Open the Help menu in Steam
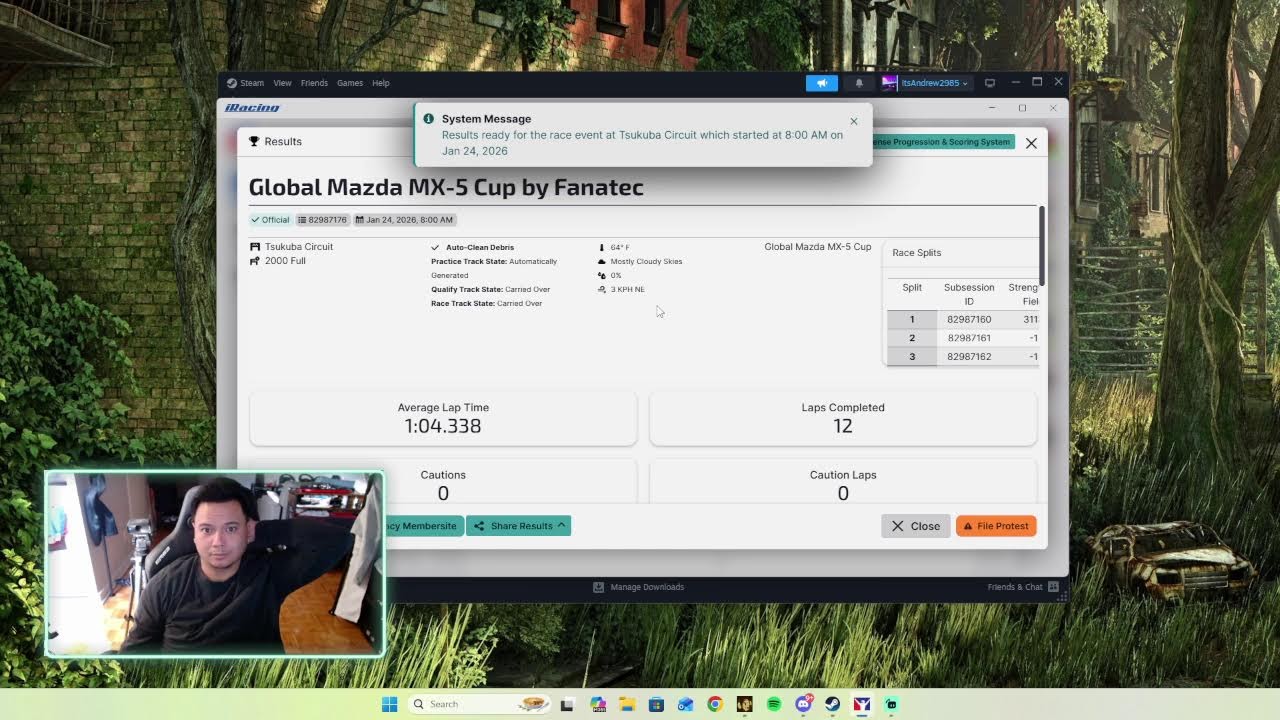The width and height of the screenshot is (1280, 720). 381,83
